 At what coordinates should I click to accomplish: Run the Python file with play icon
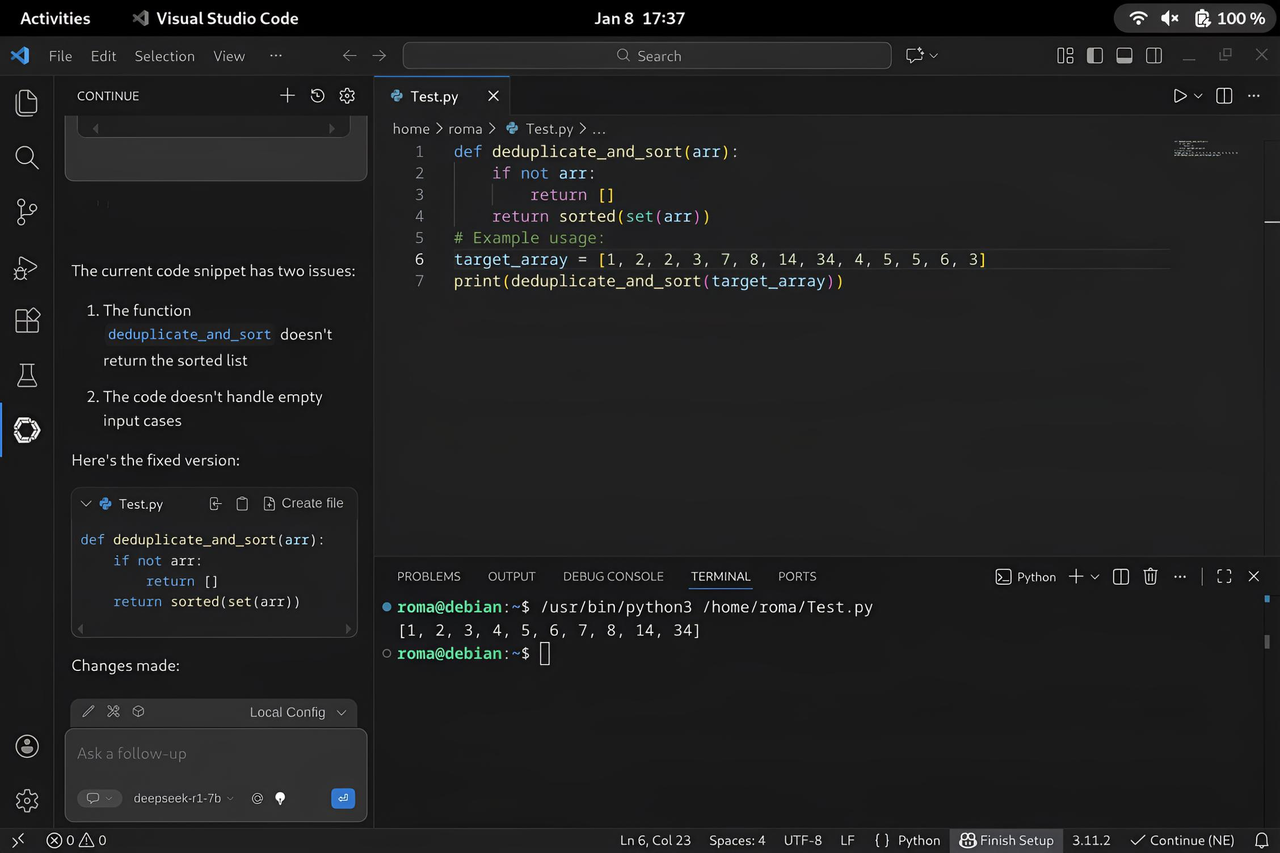1180,96
